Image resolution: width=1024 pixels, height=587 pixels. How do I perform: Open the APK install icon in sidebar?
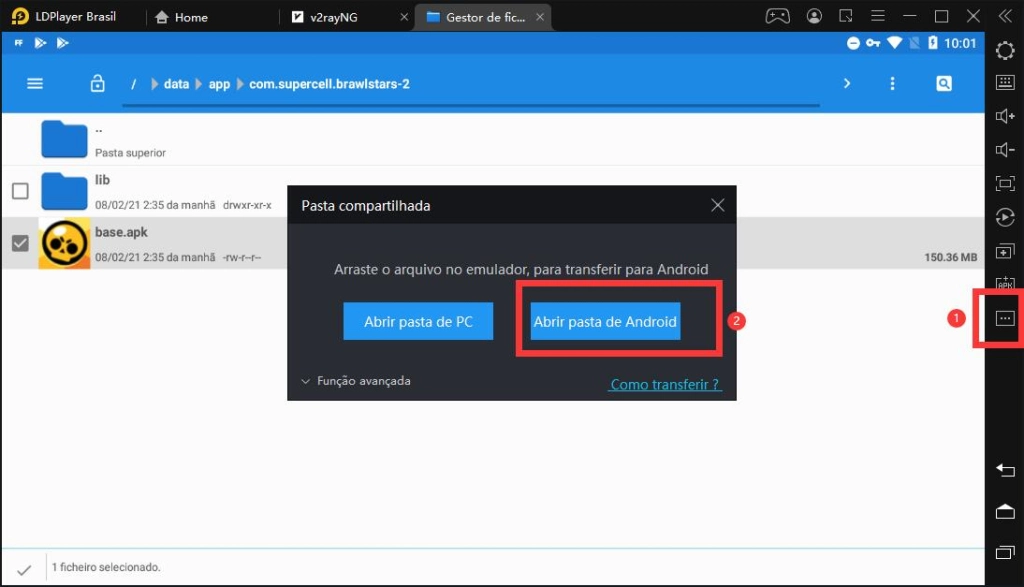(x=1005, y=284)
